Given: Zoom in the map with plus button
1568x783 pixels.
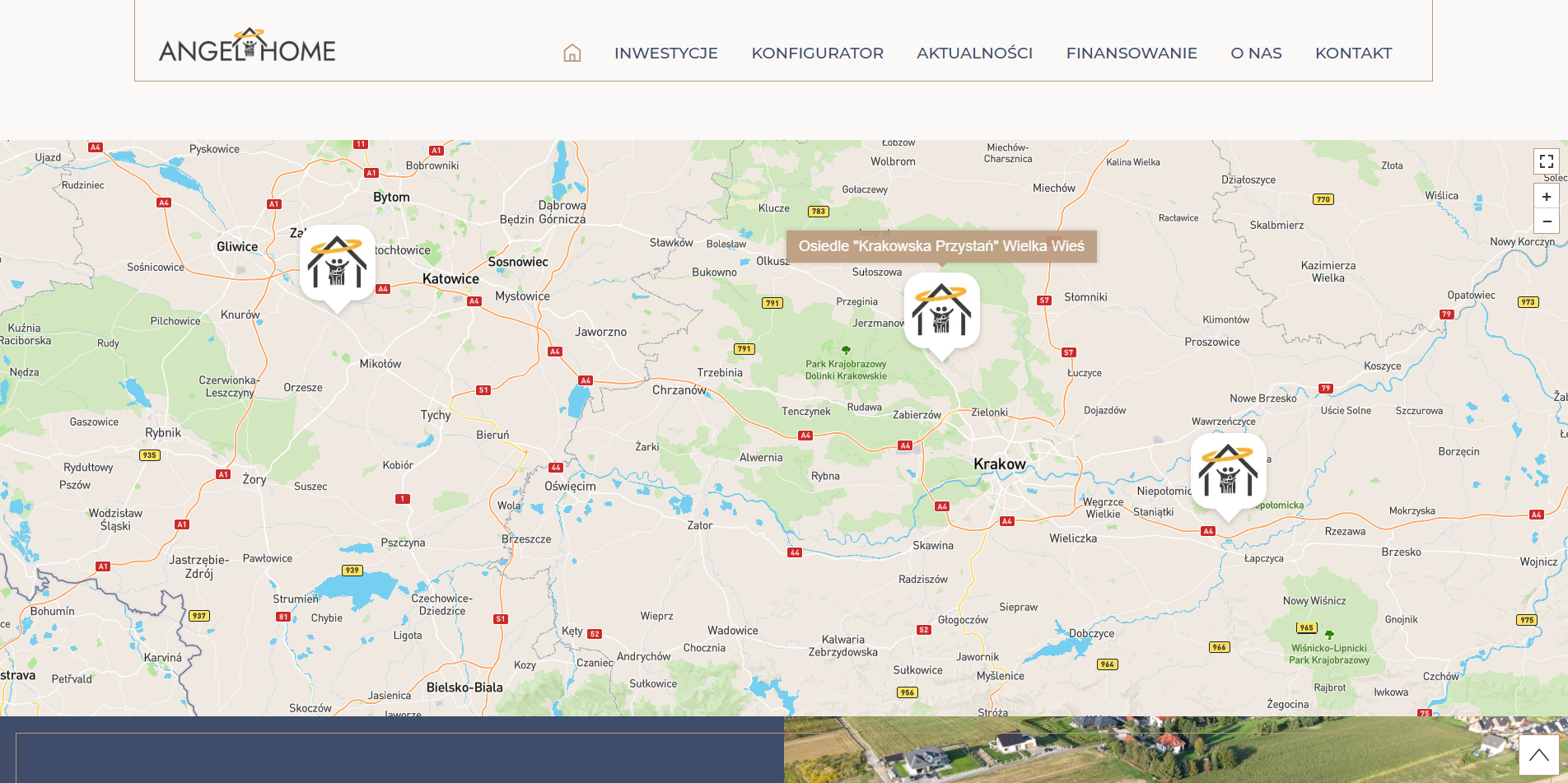Looking at the screenshot, I should pyautogui.click(x=1547, y=197).
